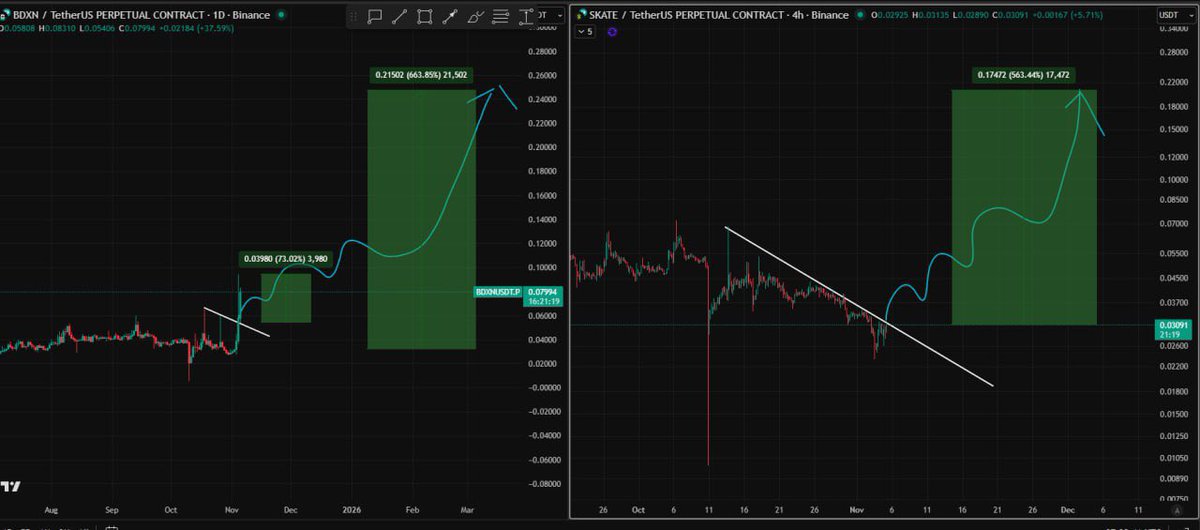Select the trend line drawing tool

(399, 16)
